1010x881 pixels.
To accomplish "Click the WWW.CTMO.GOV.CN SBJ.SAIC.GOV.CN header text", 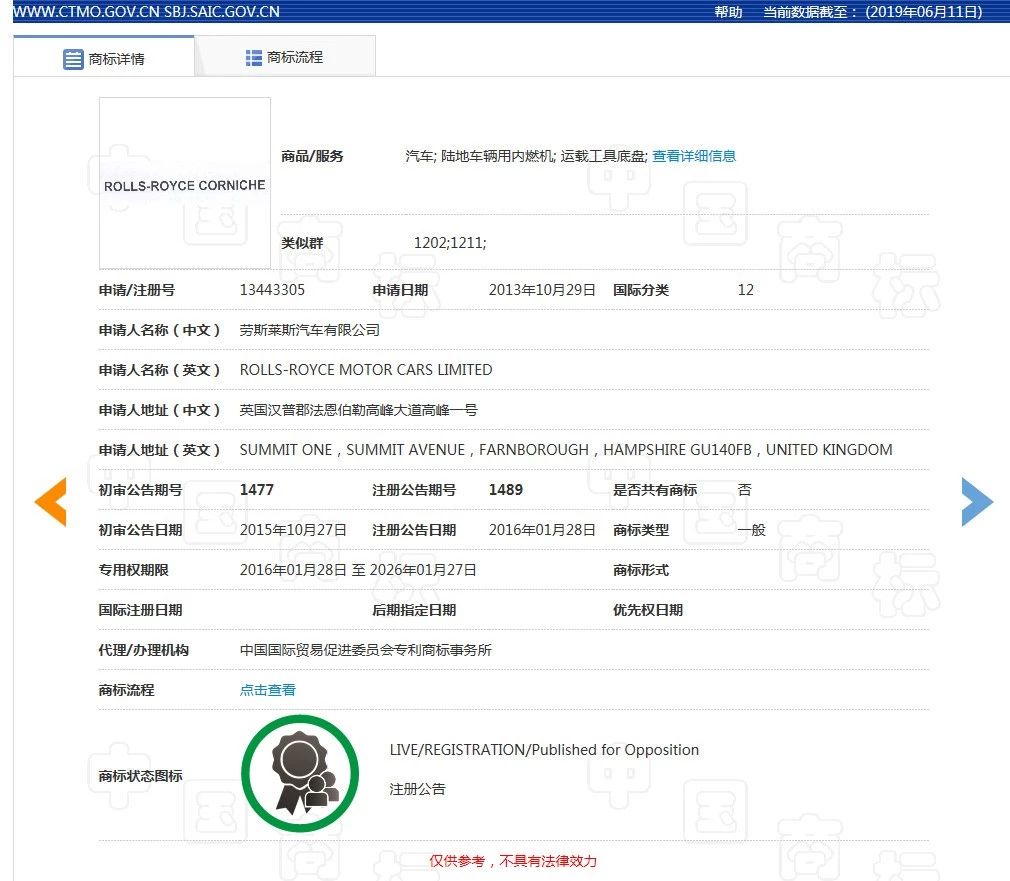I will (146, 12).
